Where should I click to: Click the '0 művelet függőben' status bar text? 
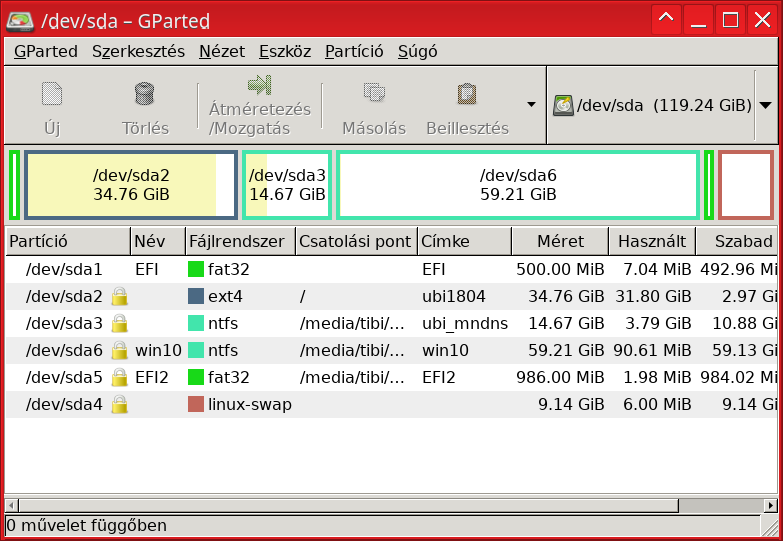click(87, 526)
